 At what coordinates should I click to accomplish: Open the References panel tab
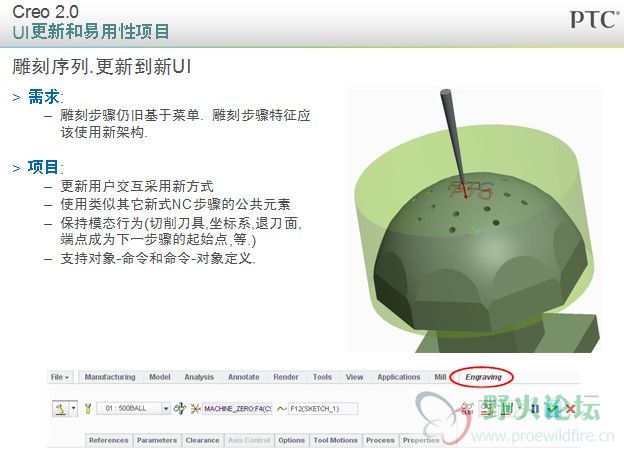[109, 440]
